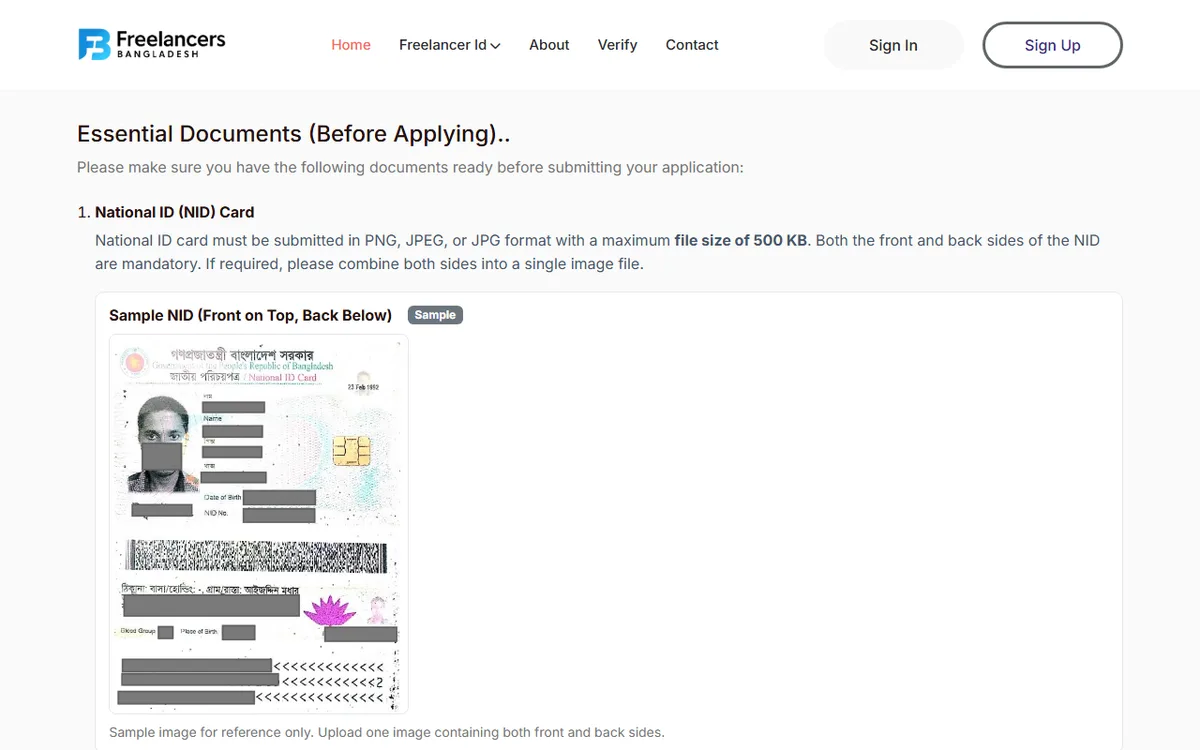Click the 'Essential Documents (Before Applying)..' heading
This screenshot has width=1200, height=750.
(294, 134)
